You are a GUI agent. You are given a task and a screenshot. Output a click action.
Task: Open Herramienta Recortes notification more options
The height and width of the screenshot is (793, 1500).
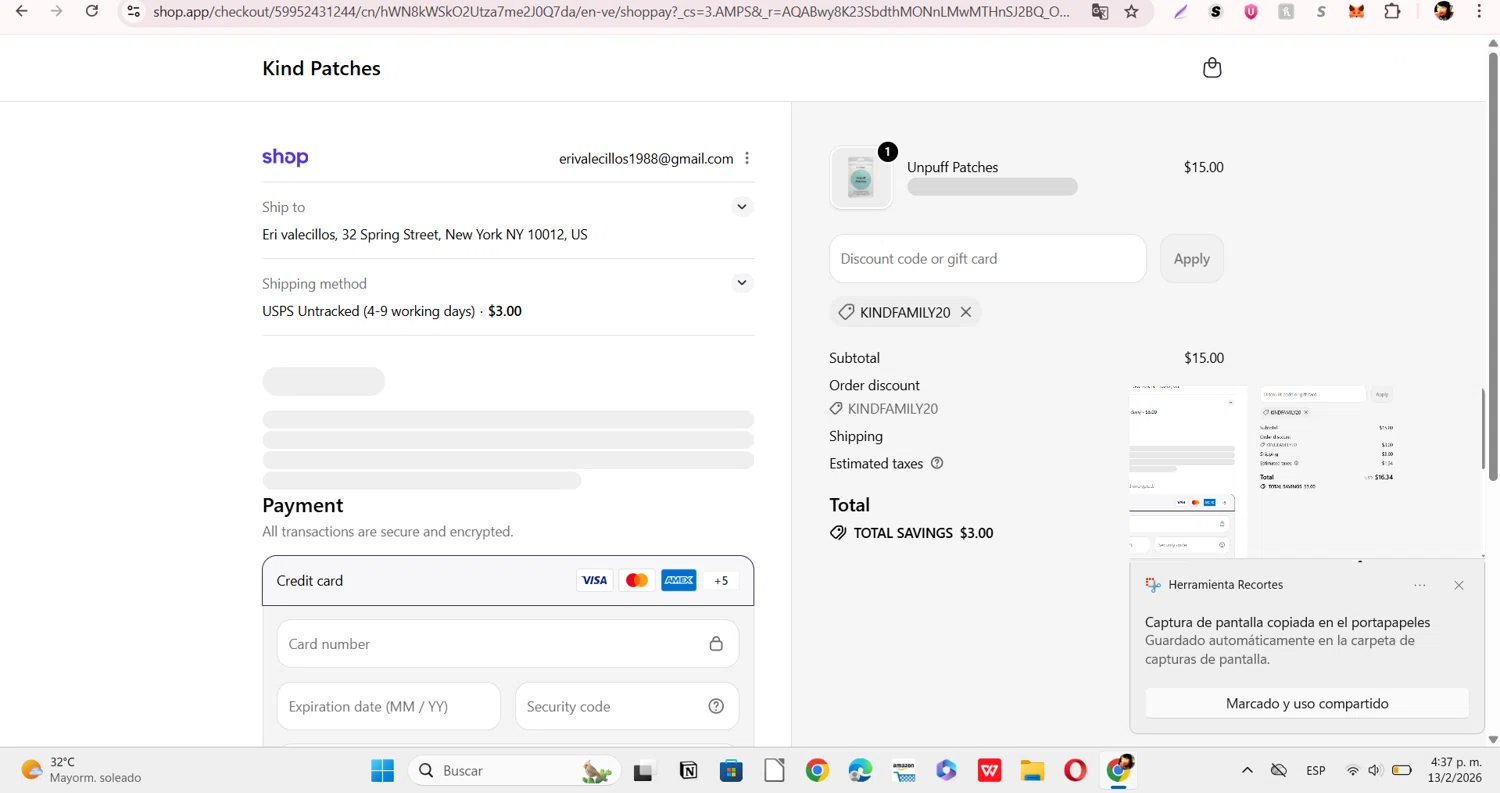click(1420, 585)
